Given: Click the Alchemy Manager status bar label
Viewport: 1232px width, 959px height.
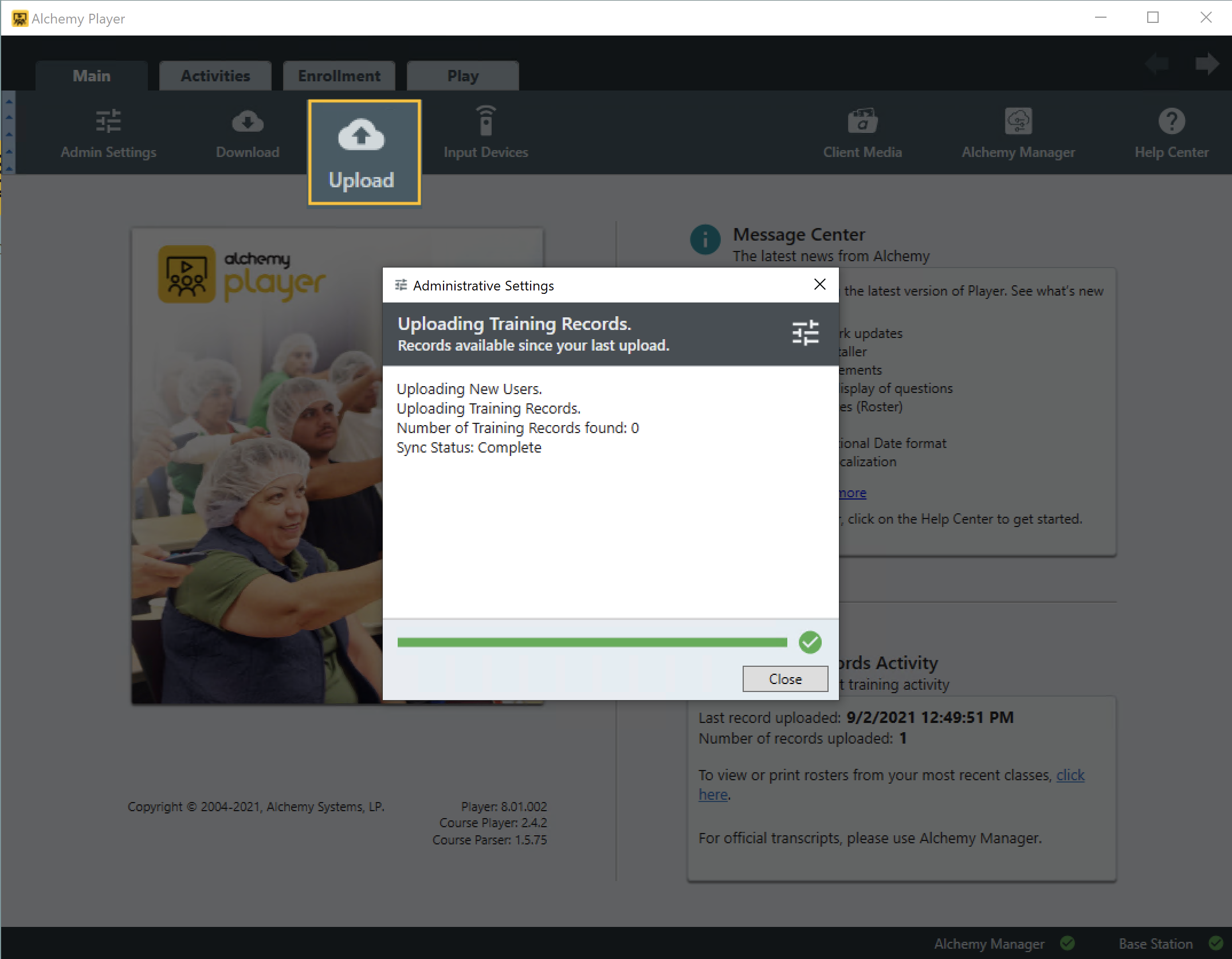Looking at the screenshot, I should pos(990,944).
